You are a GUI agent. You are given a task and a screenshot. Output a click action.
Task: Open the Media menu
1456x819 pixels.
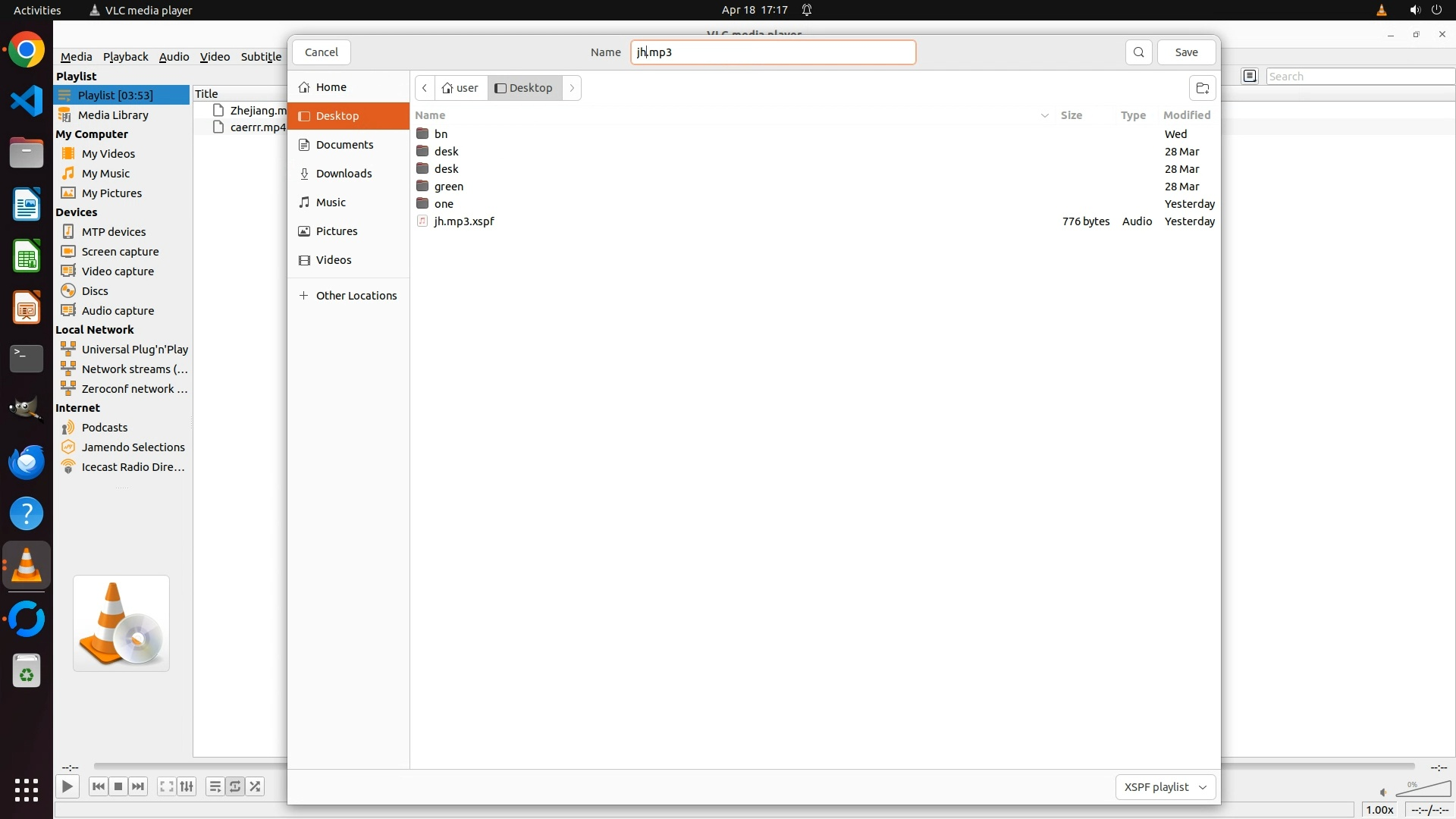click(76, 57)
